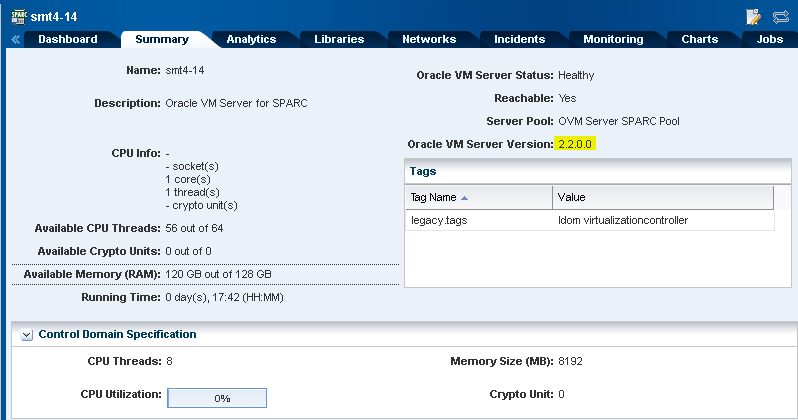798x420 pixels.
Task: Switch to the Monitoring tab
Action: [x=613, y=39]
